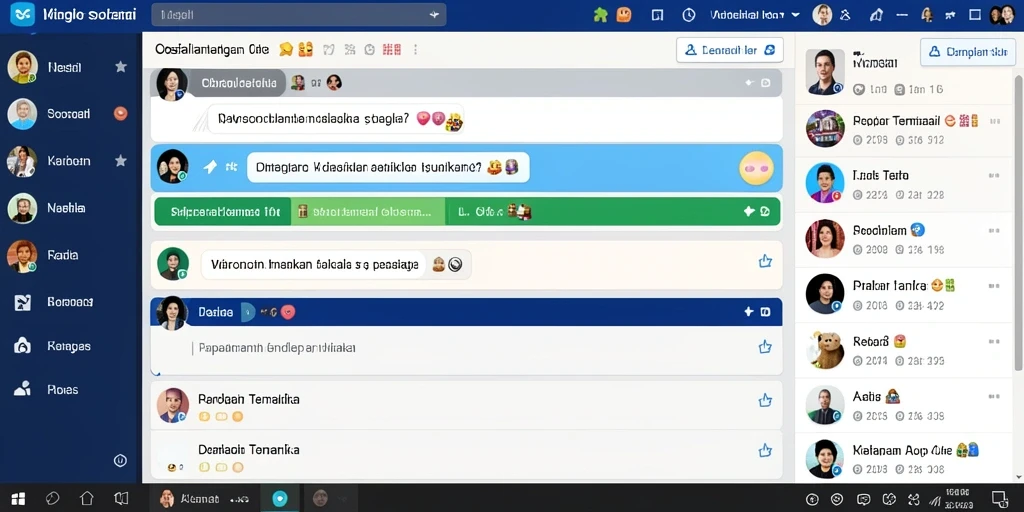Click the Campianatiar button in the right panel

pos(968,52)
